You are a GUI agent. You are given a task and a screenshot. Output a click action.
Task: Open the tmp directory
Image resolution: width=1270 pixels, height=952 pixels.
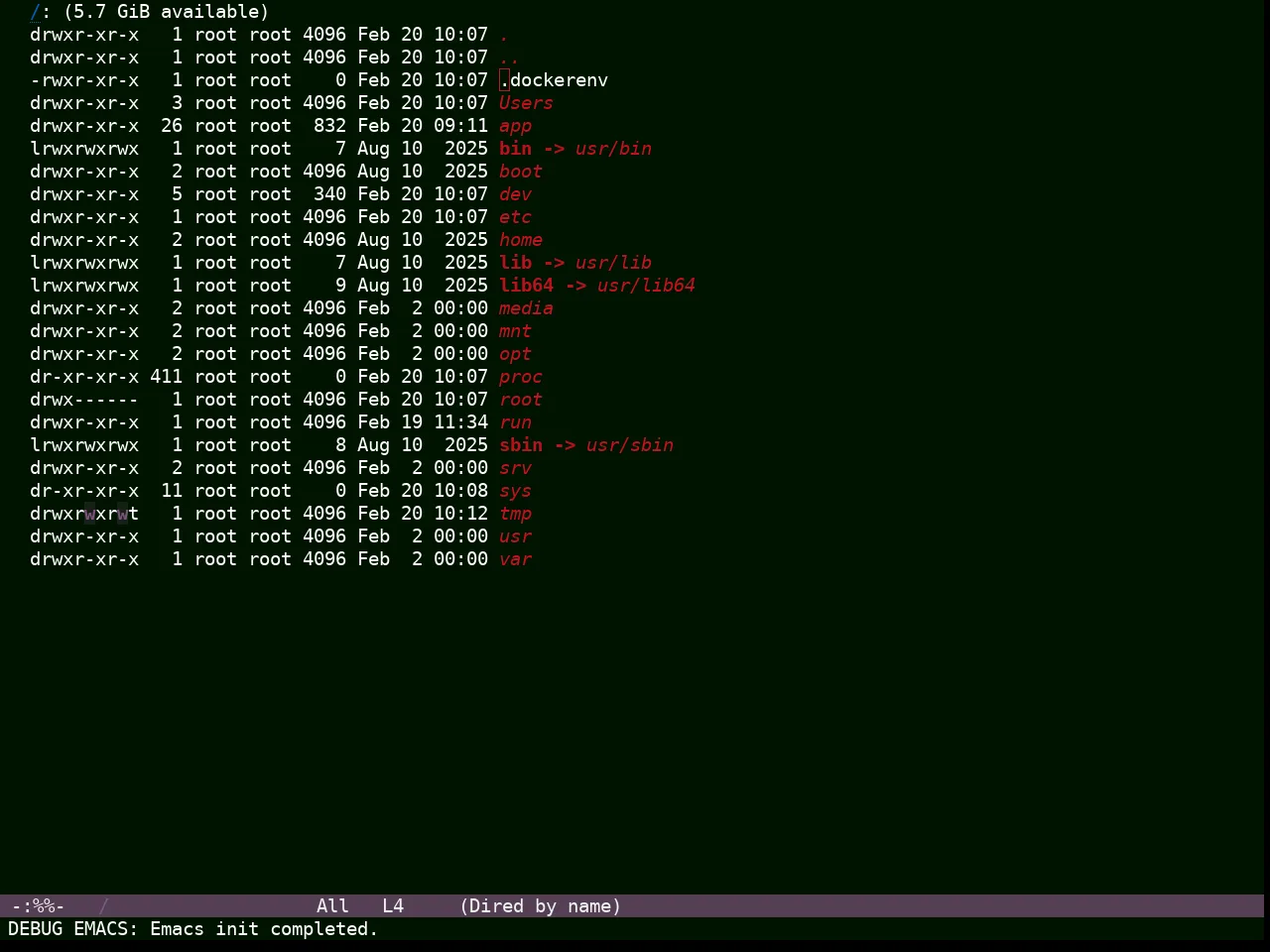515,514
